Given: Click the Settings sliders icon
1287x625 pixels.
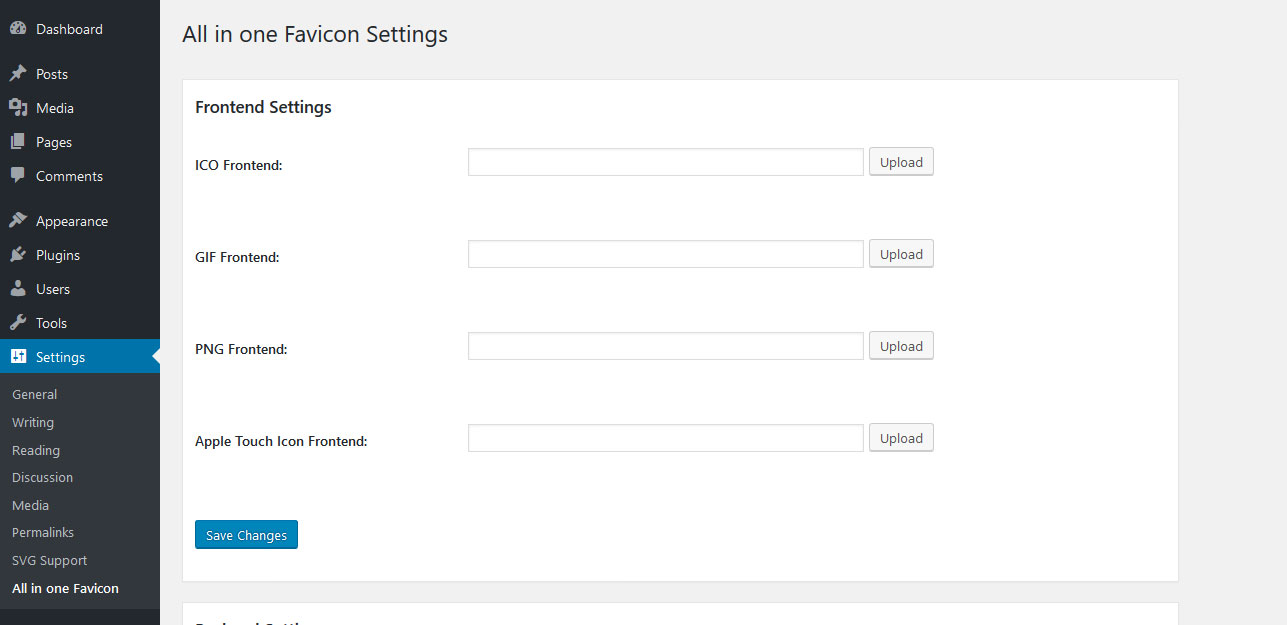Looking at the screenshot, I should pyautogui.click(x=18, y=357).
